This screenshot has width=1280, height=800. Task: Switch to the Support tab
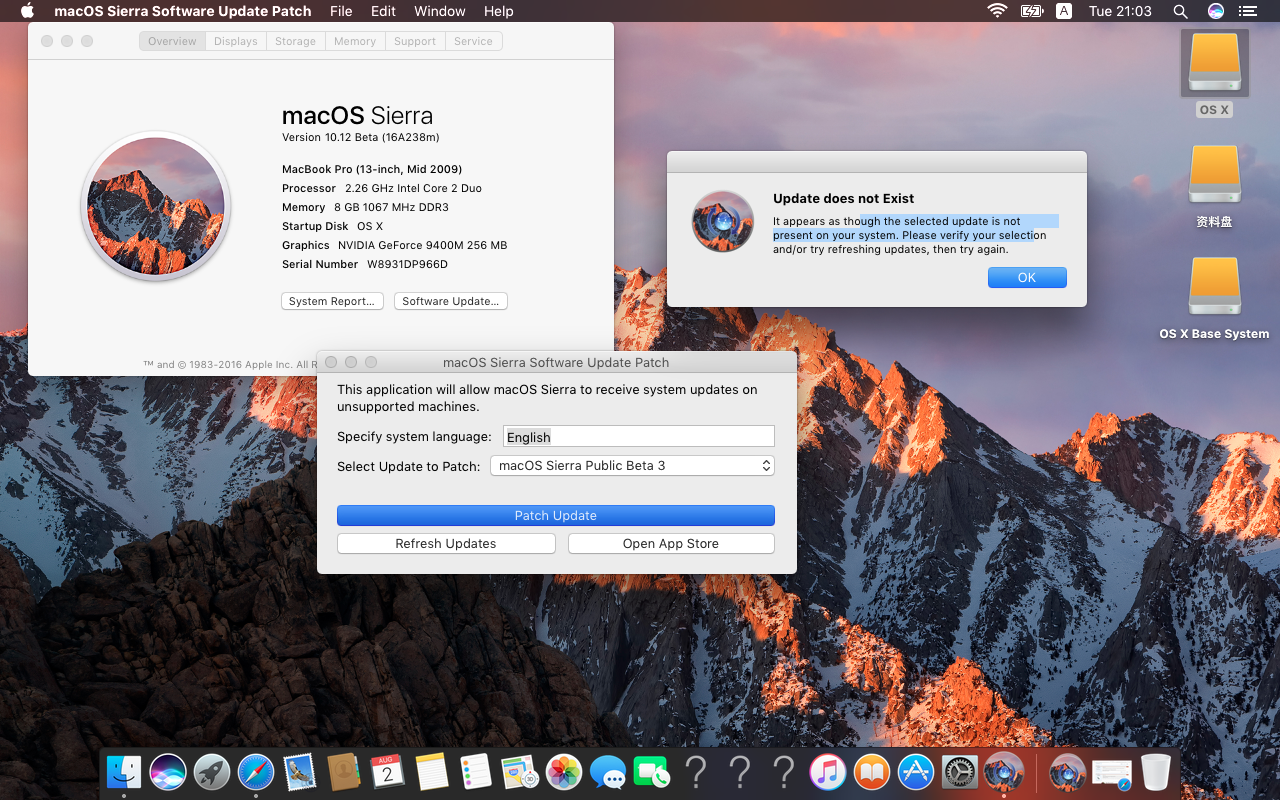coord(415,41)
